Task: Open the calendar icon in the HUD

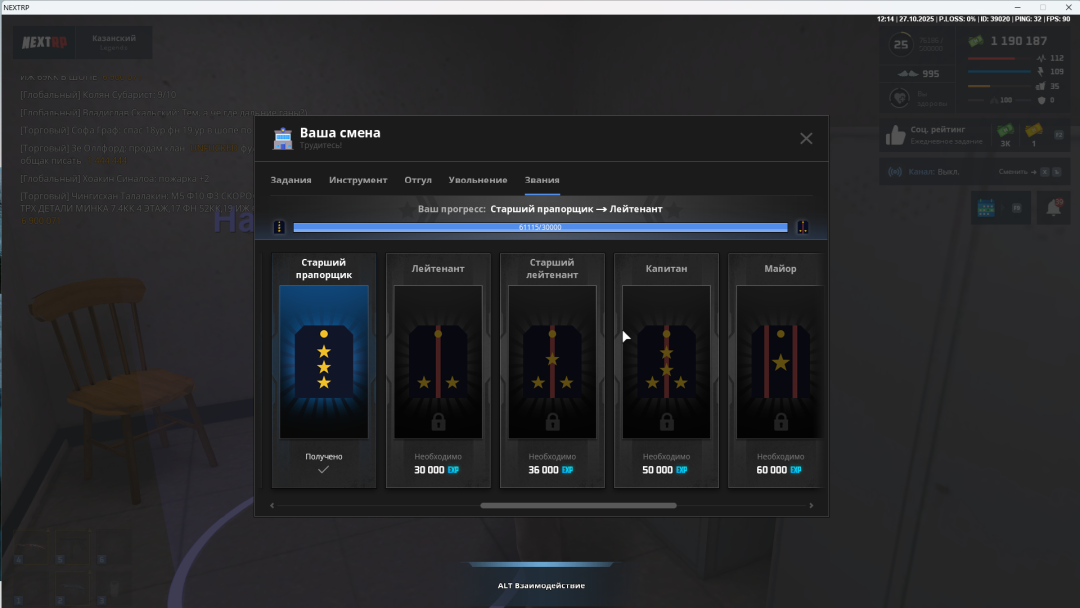Action: [984, 208]
